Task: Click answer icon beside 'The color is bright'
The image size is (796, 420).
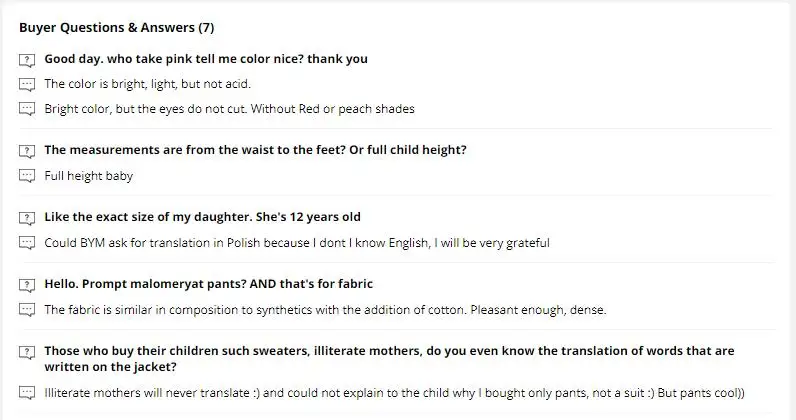Action: [x=27, y=84]
